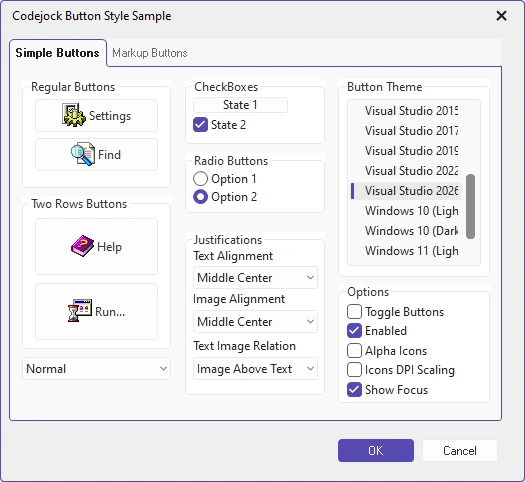The width and height of the screenshot is (525, 482).
Task: Select the Option 2 radio button
Action: pos(200,196)
